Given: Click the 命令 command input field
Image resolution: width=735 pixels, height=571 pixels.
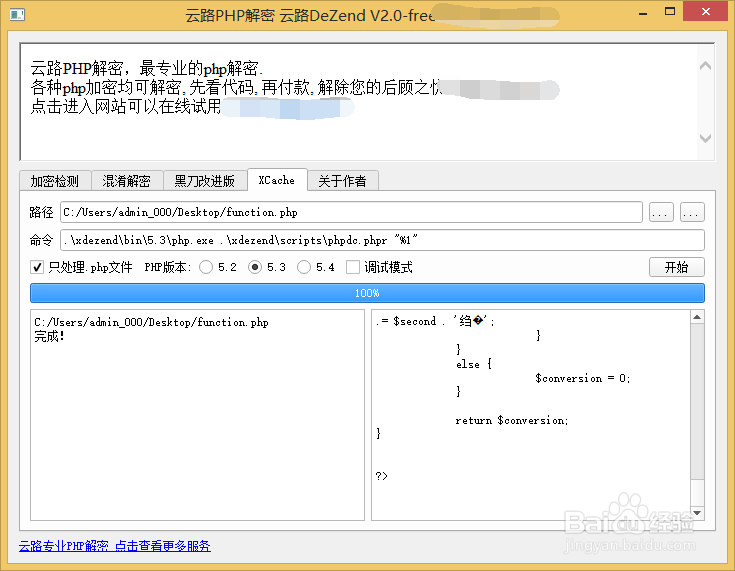Looking at the screenshot, I should click(x=382, y=240).
